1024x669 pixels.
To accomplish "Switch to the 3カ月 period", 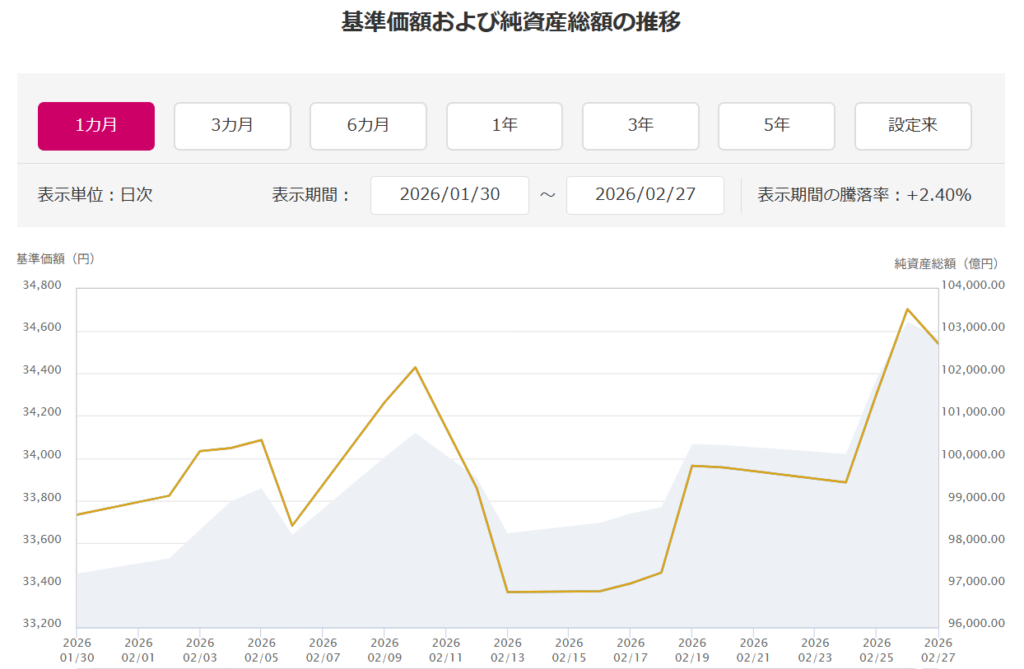I will (x=232, y=126).
